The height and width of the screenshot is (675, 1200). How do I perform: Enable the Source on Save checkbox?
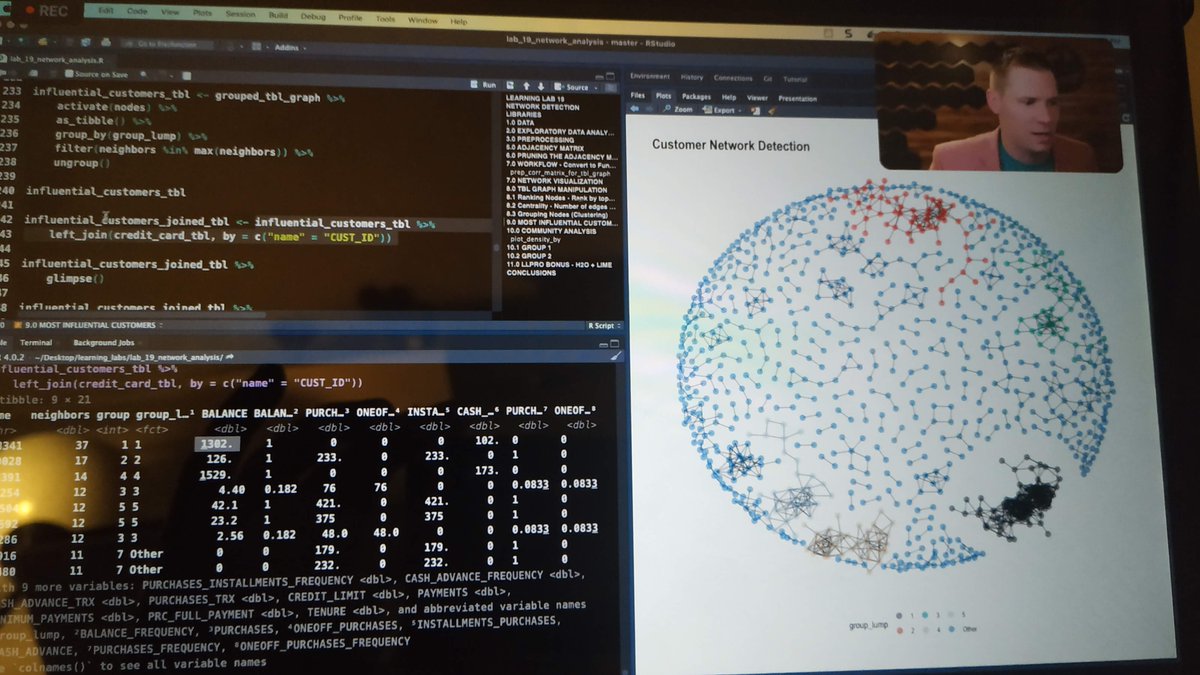point(68,74)
